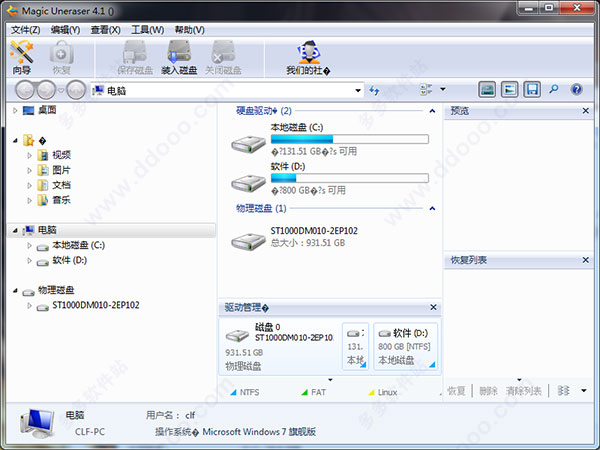600x450 pixels.
Task: Open the magnifier search tool
Action: 554,90
